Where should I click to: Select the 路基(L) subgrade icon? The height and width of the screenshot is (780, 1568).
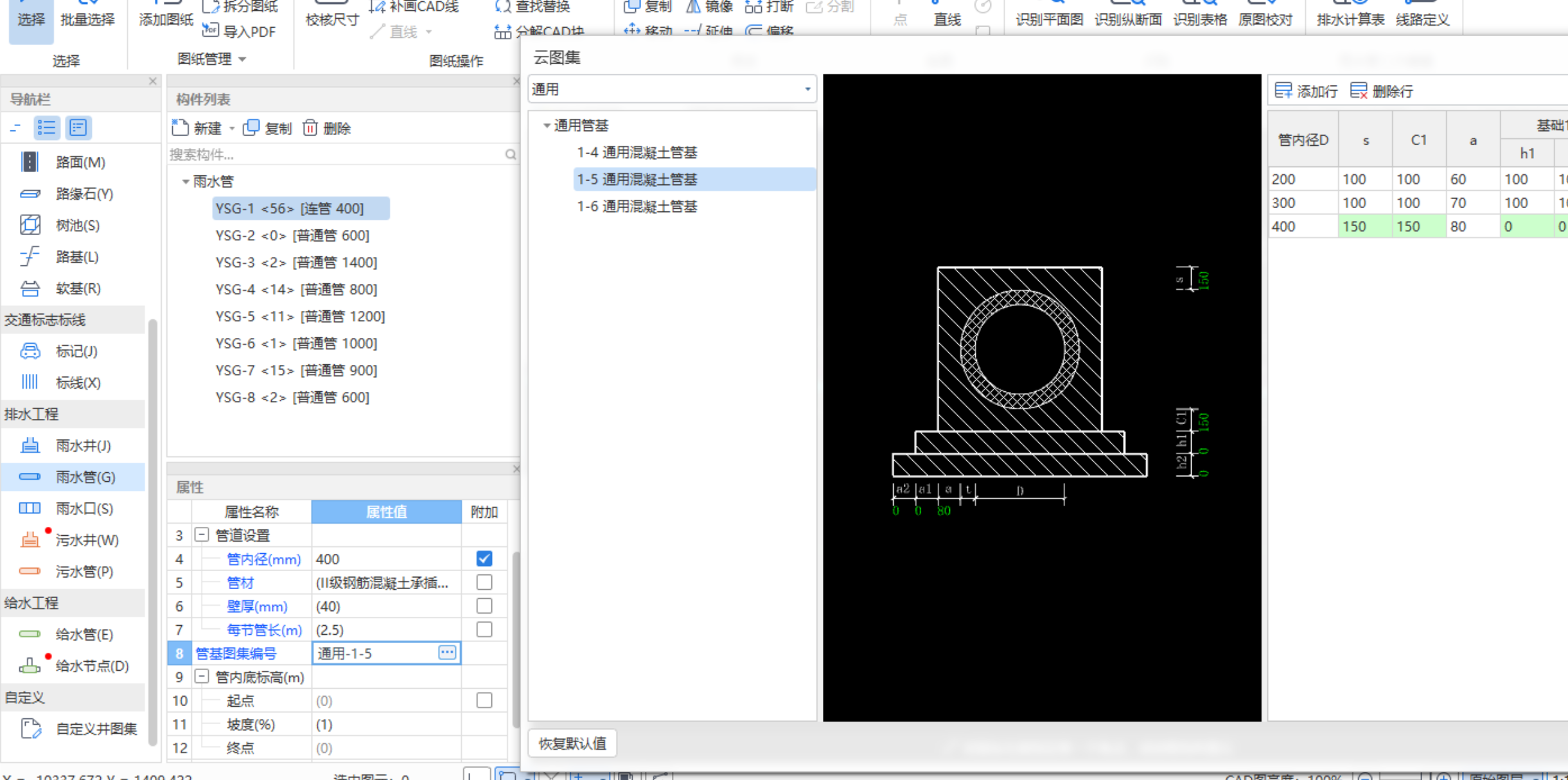point(30,256)
